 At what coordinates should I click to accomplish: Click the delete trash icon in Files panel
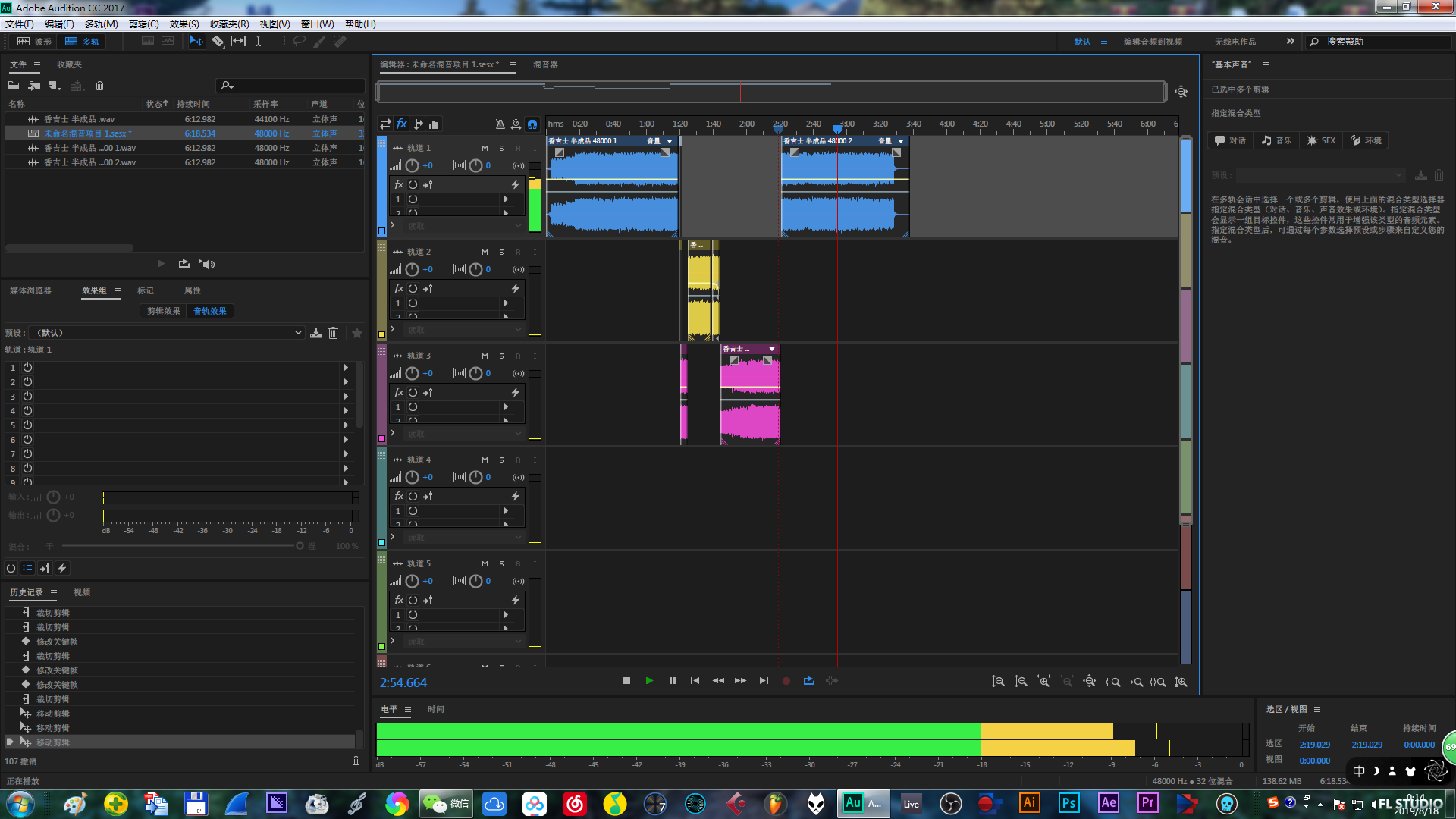click(x=99, y=86)
